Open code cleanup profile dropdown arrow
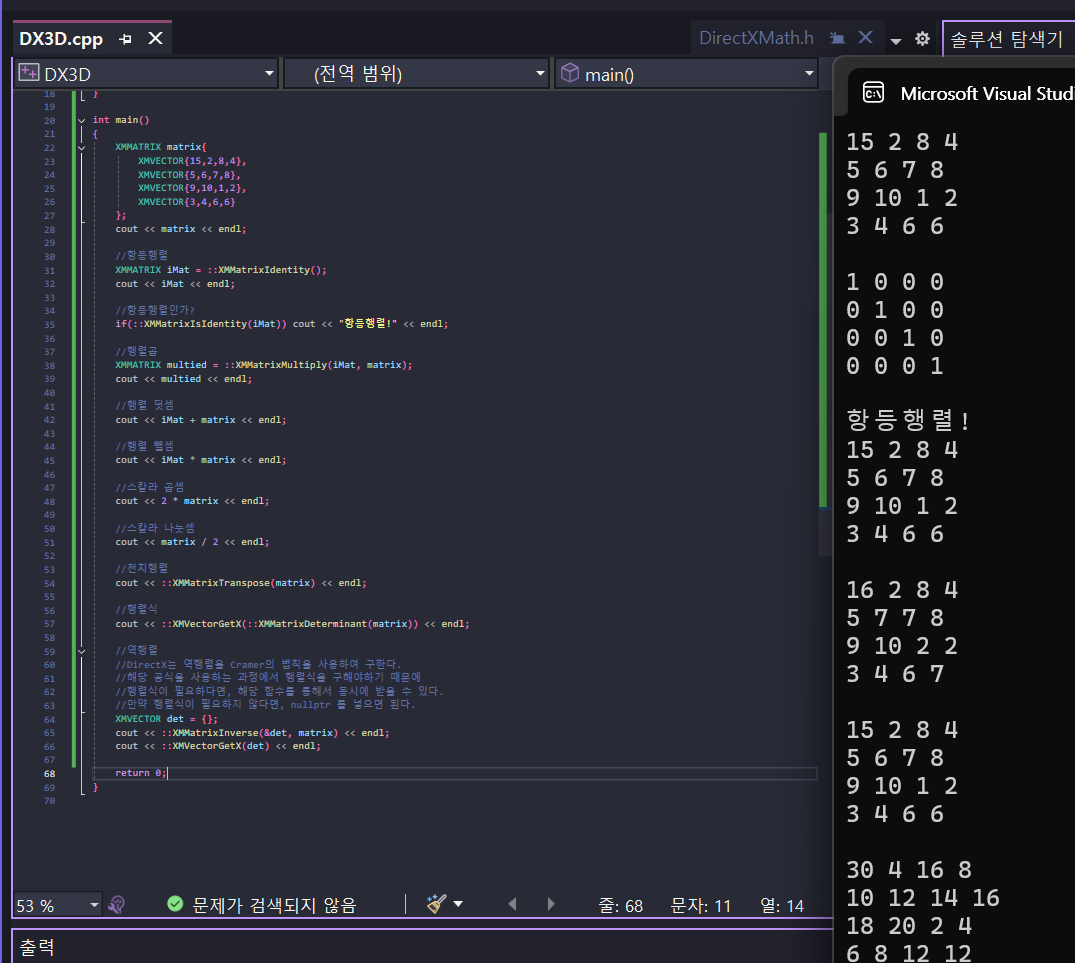Screen dimensions: 1075x963 pos(458,904)
